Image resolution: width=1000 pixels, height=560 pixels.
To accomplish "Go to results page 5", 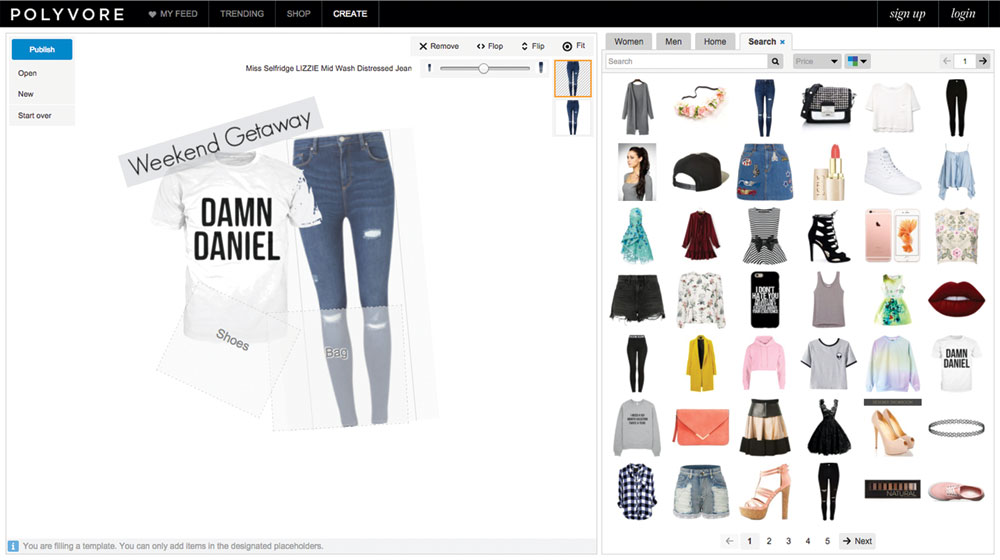I will [x=827, y=541].
